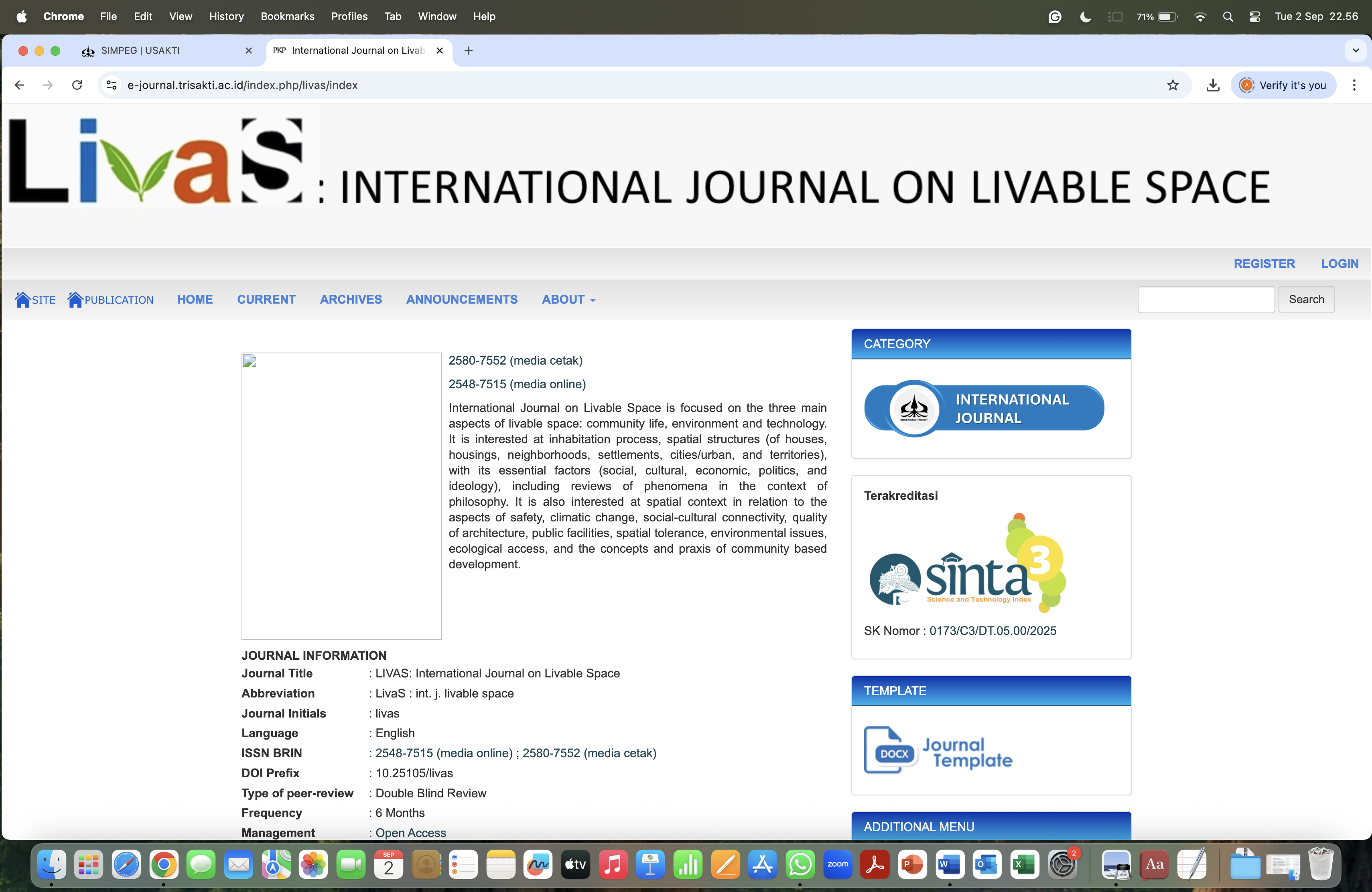This screenshot has width=1372, height=892.
Task: Click the PUBLICATION home icon
Action: coord(75,299)
